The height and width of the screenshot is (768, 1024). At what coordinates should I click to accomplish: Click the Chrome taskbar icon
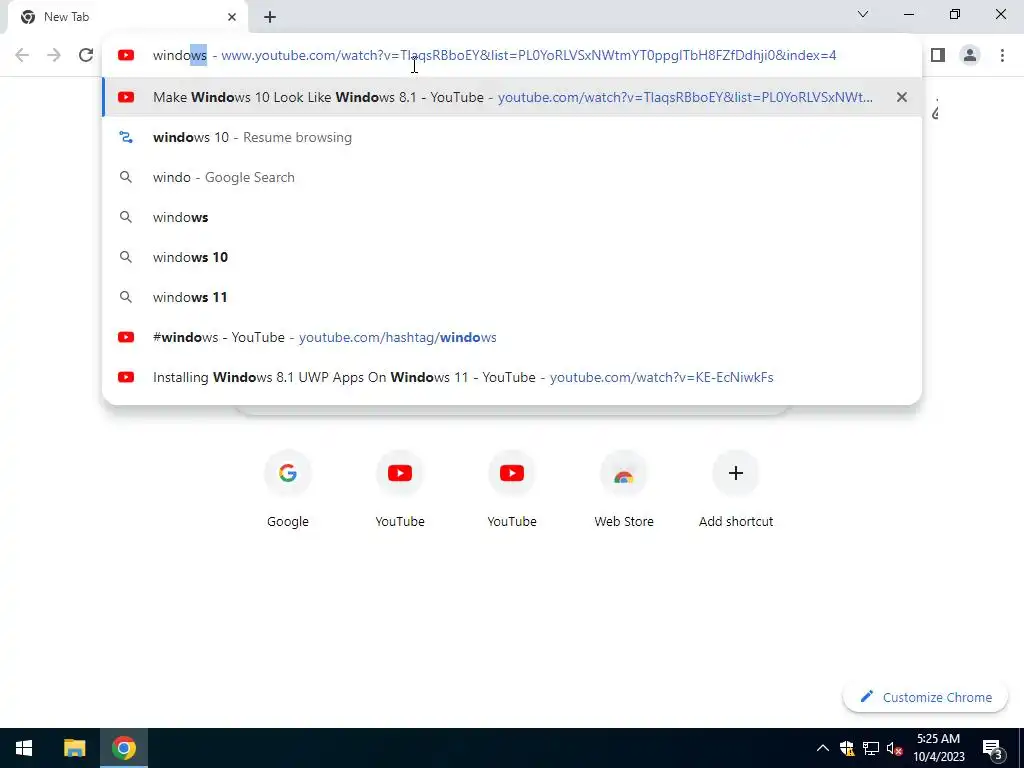(123, 748)
